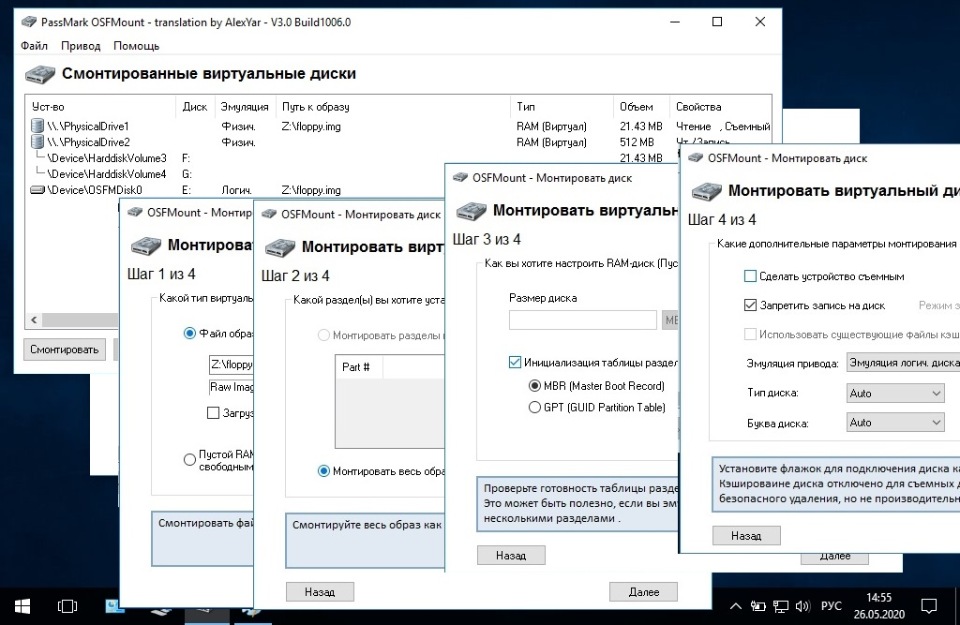The image size is (960, 625).
Task: Open the Windows Start menu
Action: click(x=23, y=606)
